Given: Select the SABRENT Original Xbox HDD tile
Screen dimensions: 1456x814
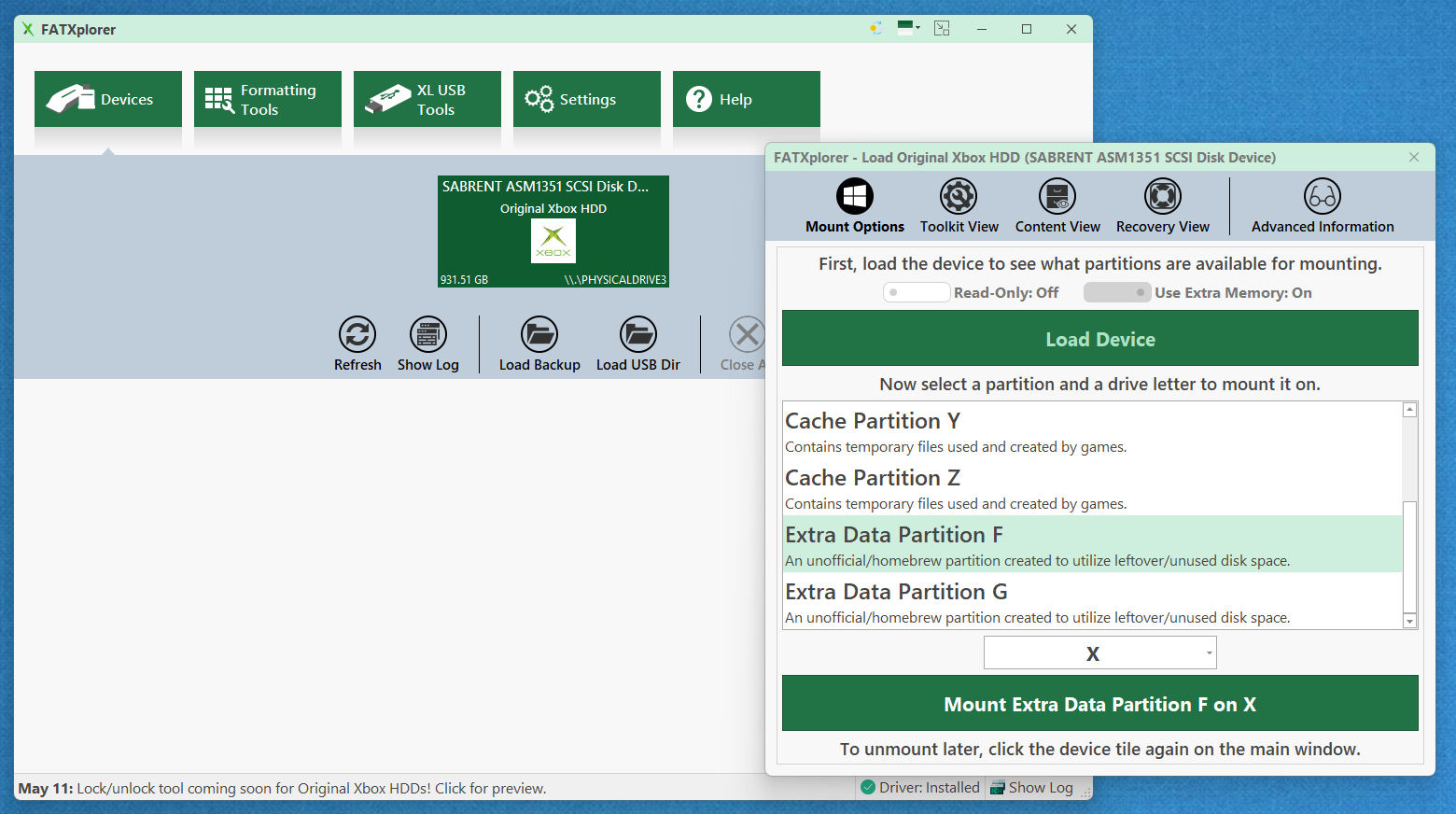Looking at the screenshot, I should (553, 232).
